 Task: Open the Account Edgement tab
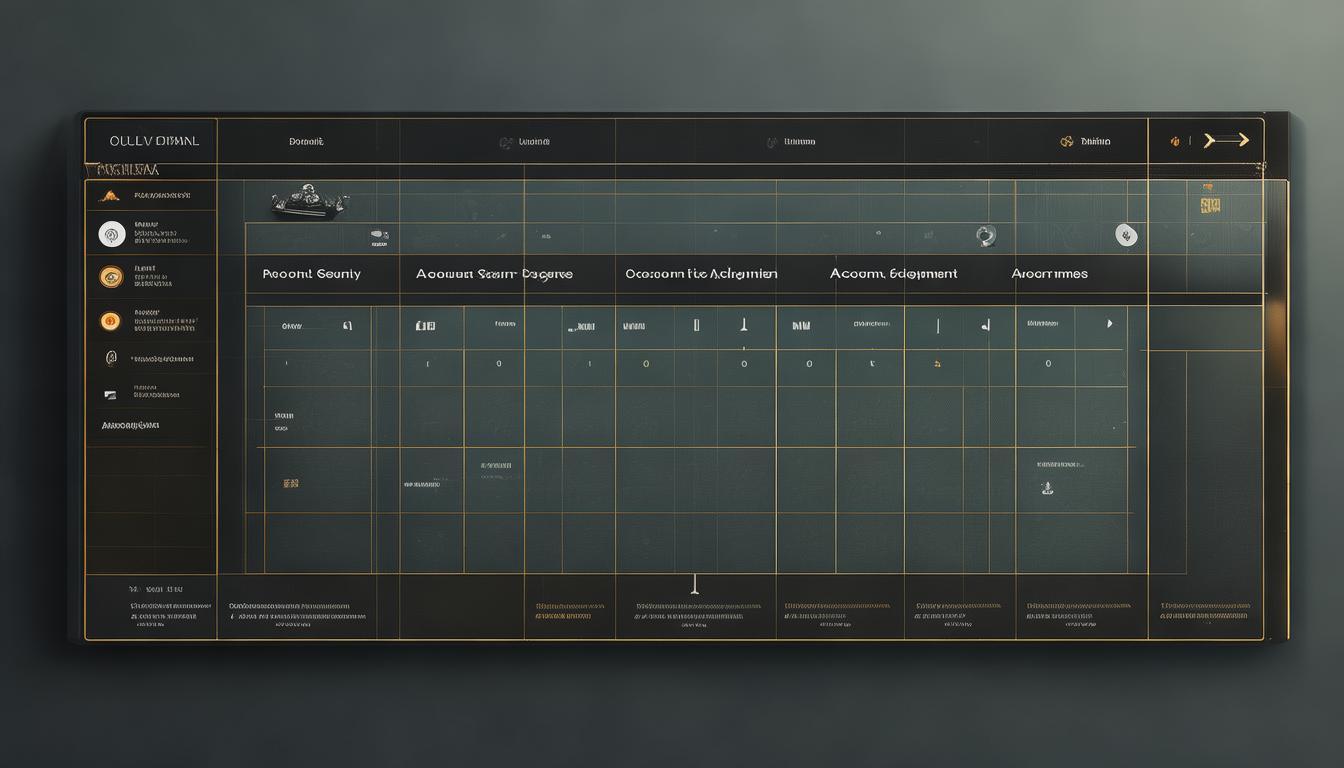click(x=893, y=274)
